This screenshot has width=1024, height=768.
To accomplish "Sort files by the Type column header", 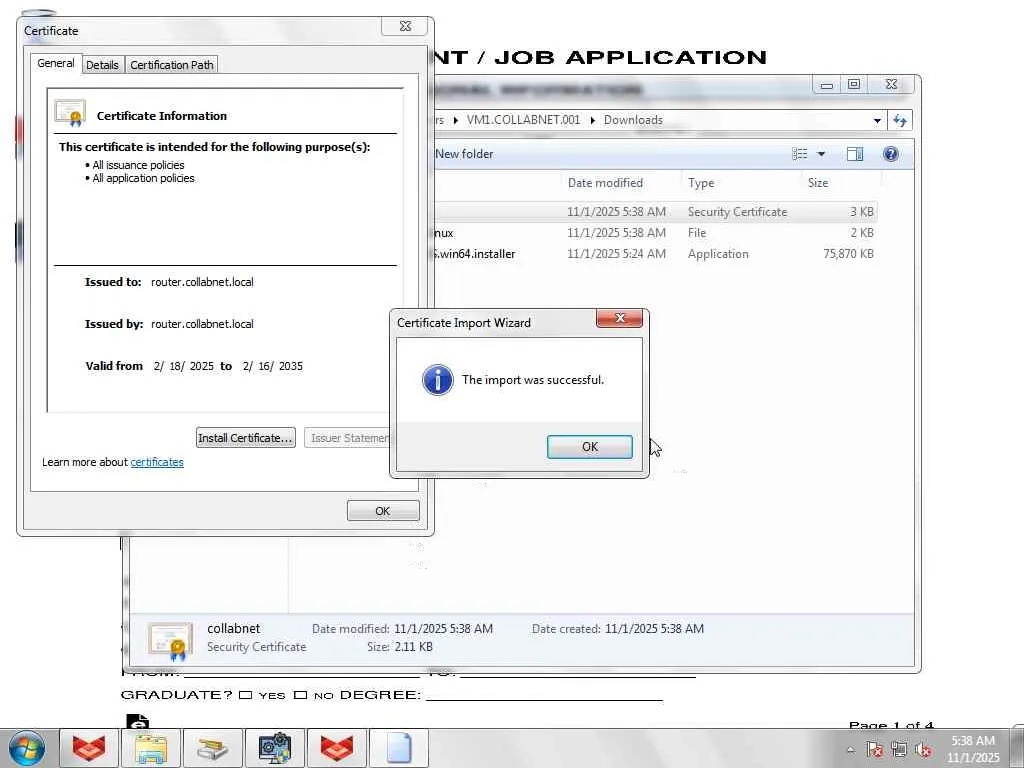I will [x=701, y=183].
